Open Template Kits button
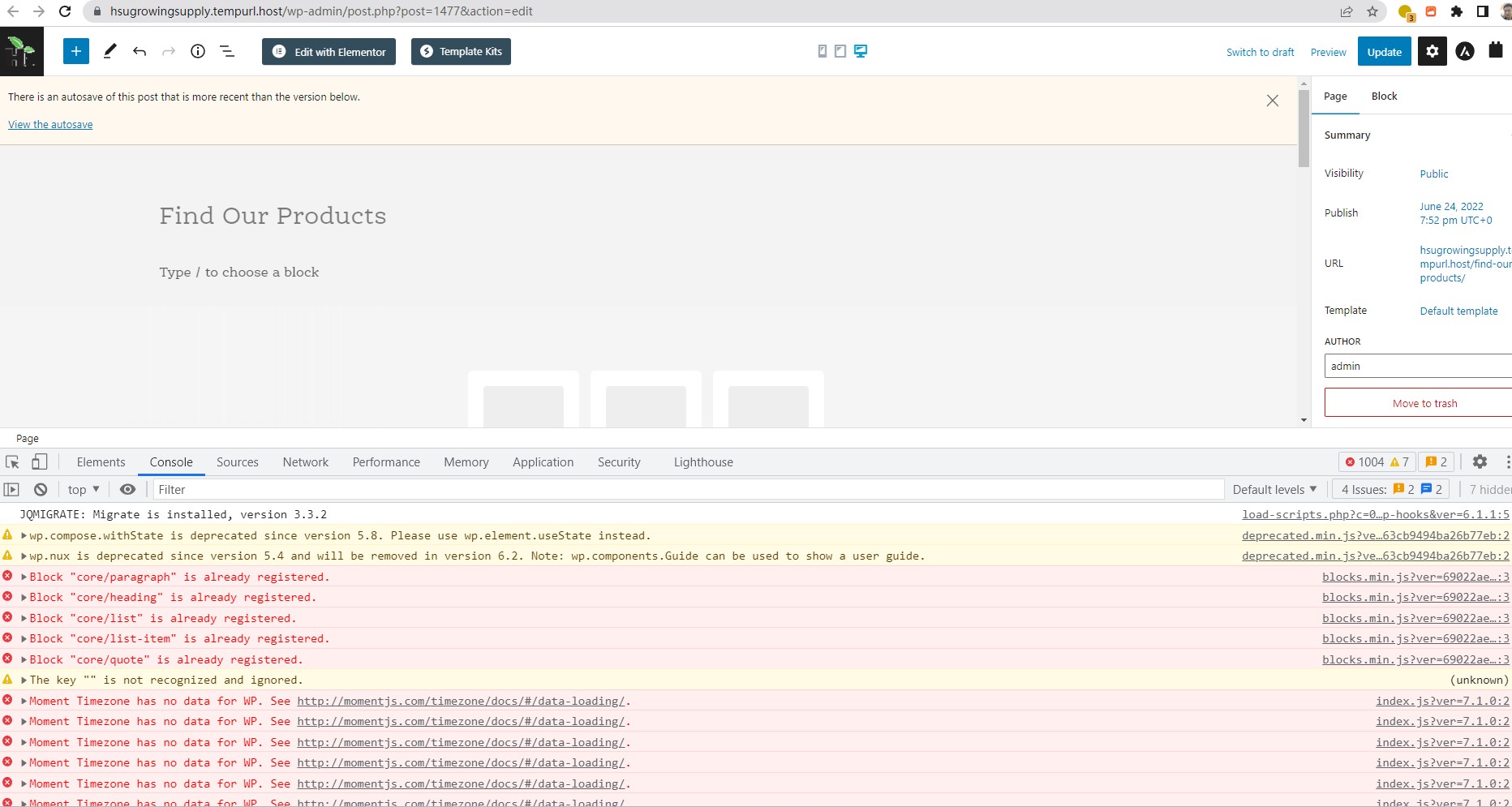This screenshot has width=1512, height=807. pyautogui.click(x=461, y=51)
